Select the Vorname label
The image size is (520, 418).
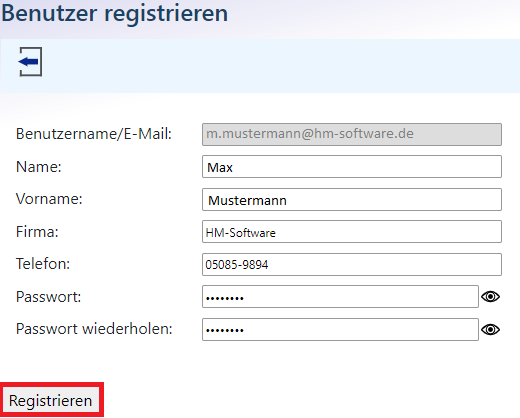coord(49,199)
